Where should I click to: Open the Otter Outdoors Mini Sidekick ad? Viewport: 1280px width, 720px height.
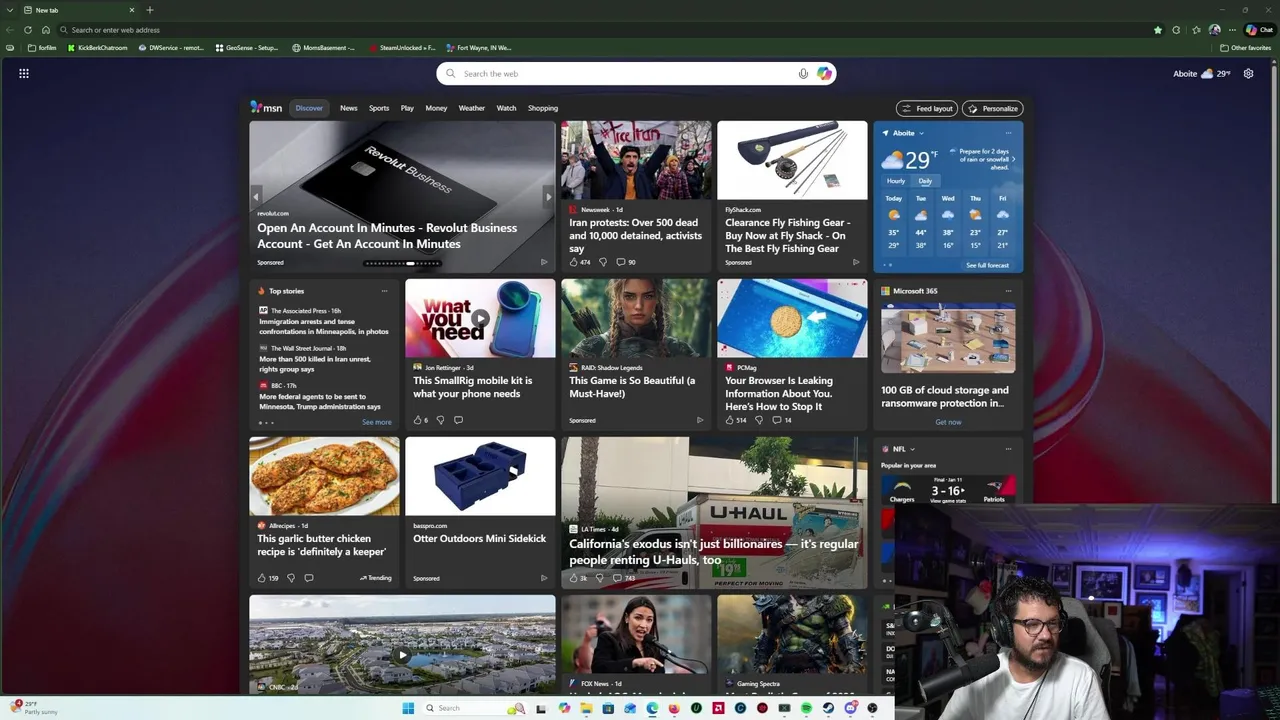click(x=480, y=538)
